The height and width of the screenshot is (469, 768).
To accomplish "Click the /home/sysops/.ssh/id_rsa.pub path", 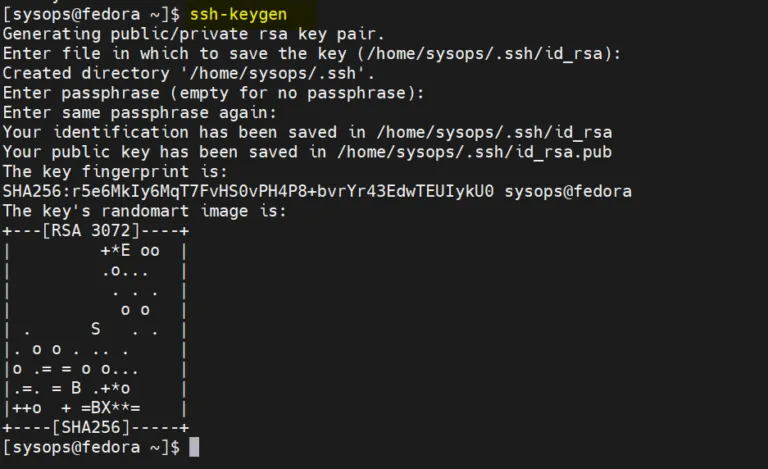I will click(x=475, y=152).
